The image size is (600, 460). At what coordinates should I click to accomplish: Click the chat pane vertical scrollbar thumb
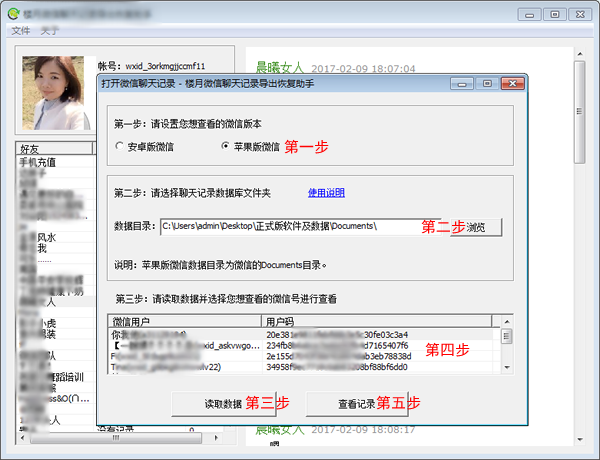click(x=580, y=112)
